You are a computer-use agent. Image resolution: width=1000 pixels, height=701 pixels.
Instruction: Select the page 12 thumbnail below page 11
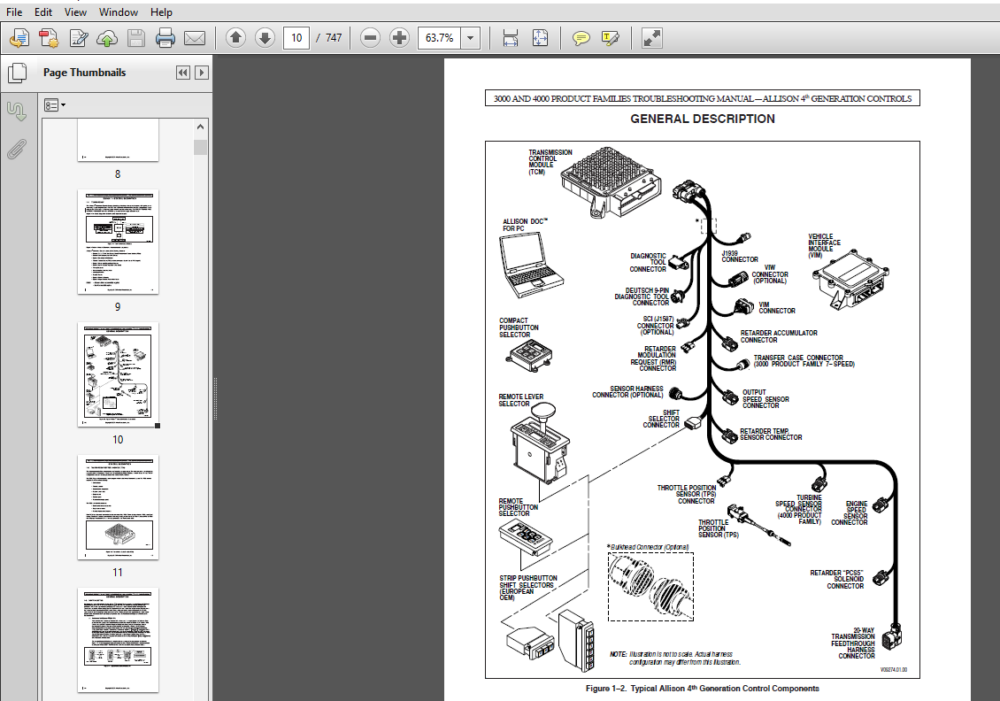(118, 640)
